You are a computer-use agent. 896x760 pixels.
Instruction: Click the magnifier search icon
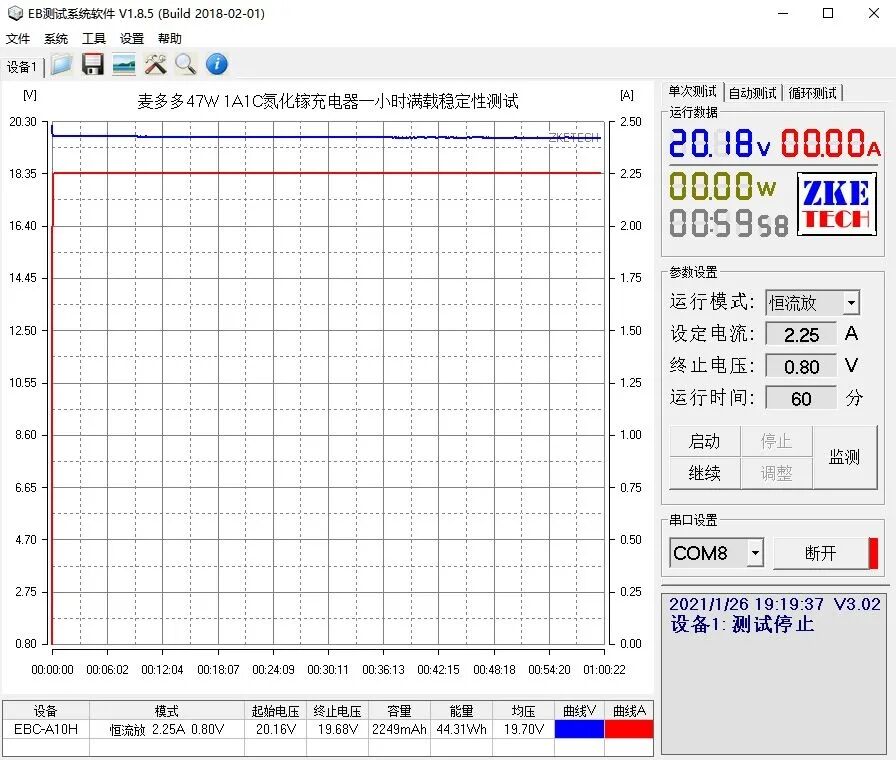tap(185, 64)
